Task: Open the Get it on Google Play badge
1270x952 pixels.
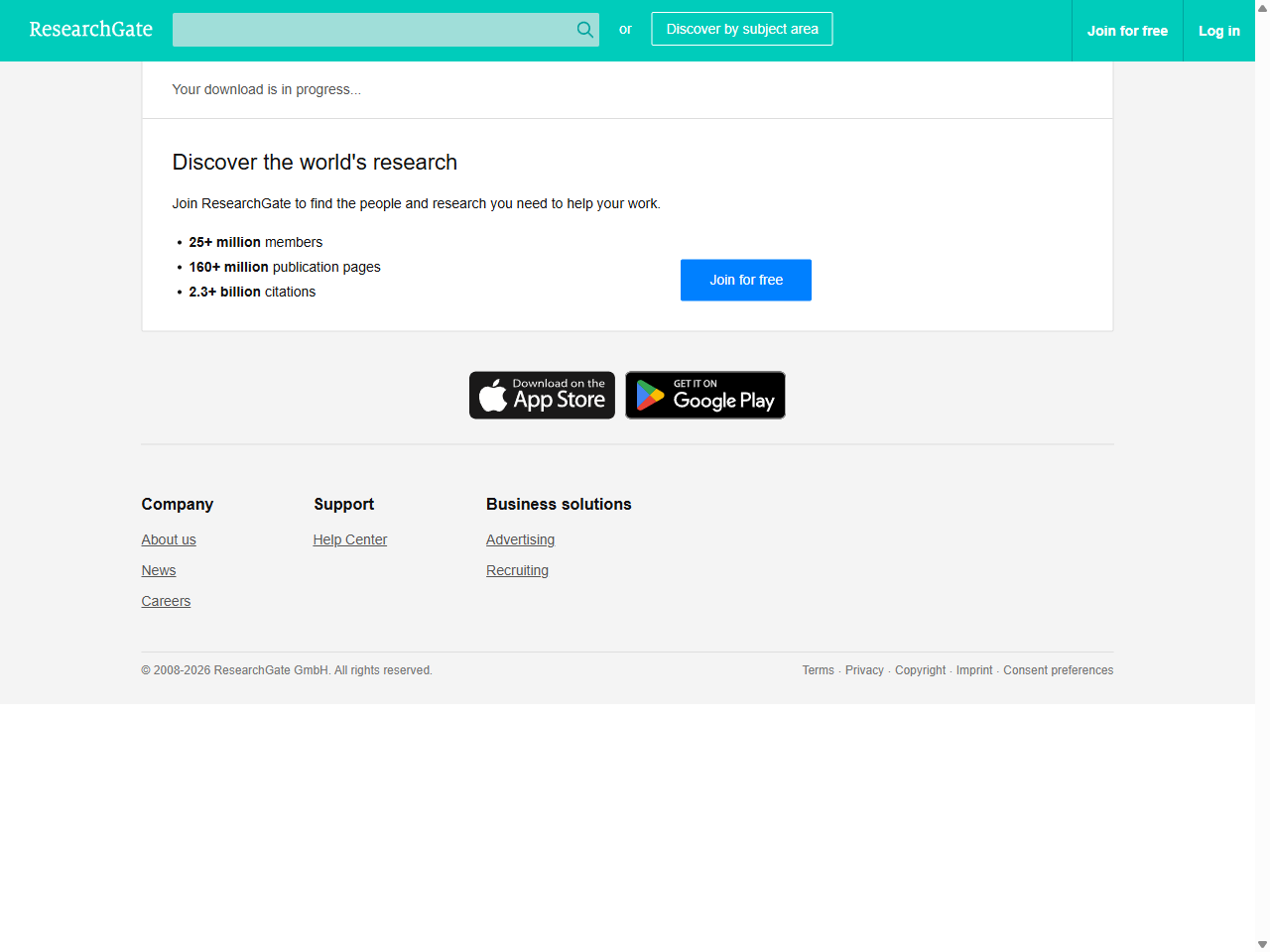Action: coord(705,396)
